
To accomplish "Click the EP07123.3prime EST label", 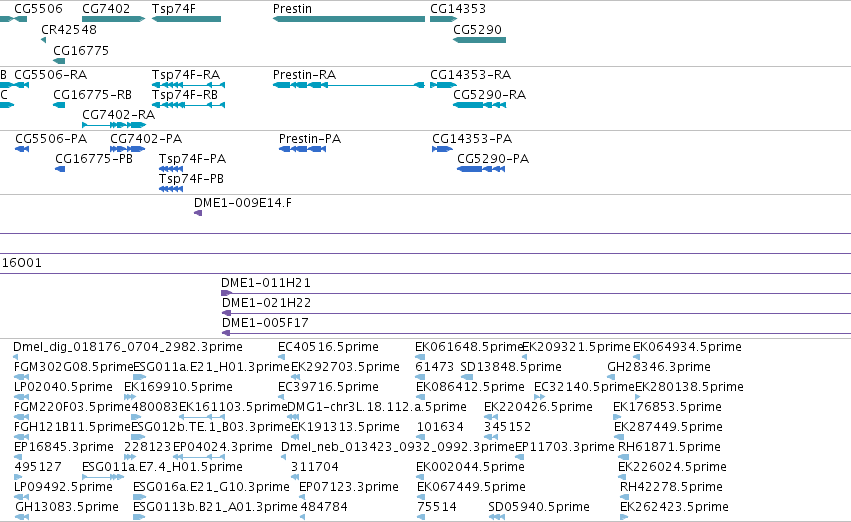I will [348, 487].
